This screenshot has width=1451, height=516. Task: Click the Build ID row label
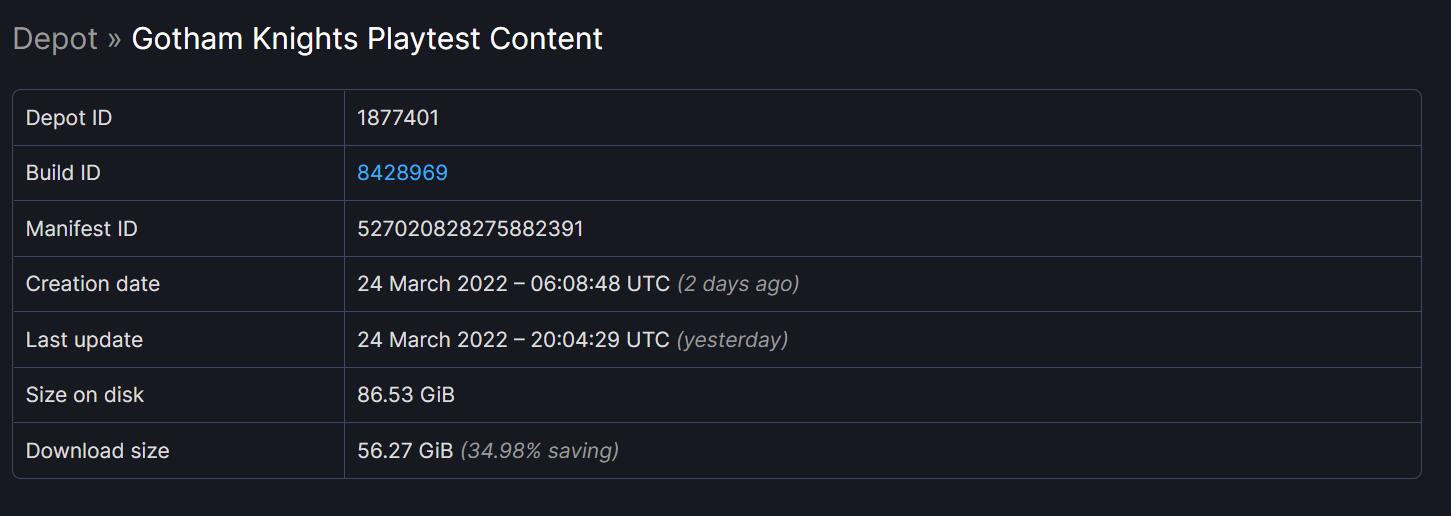tap(63, 173)
